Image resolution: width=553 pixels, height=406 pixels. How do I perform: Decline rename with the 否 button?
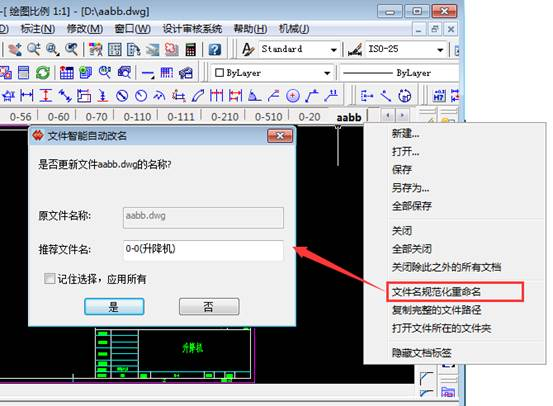(209, 307)
